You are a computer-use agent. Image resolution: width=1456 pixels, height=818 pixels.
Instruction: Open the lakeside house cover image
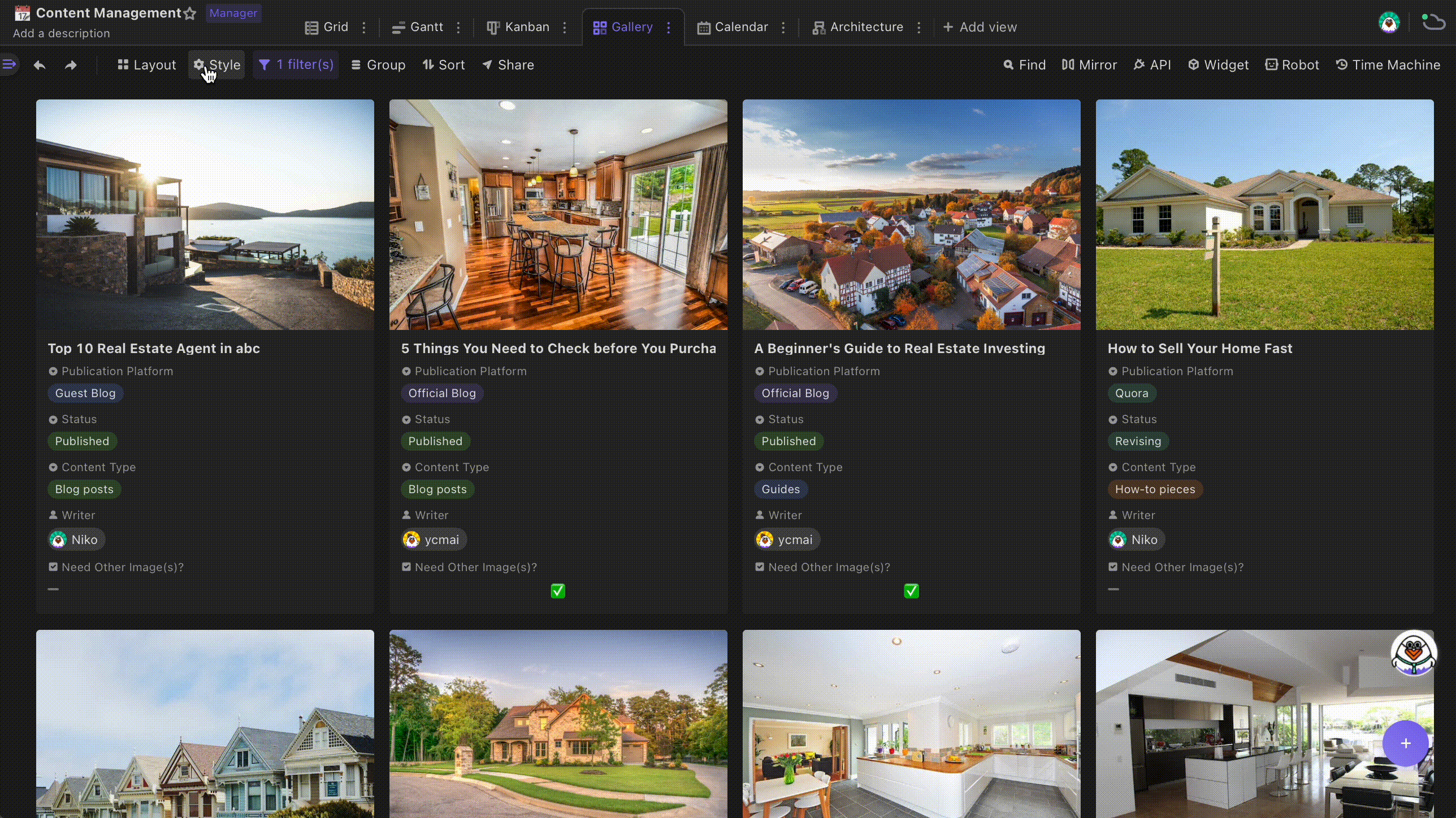(x=205, y=215)
